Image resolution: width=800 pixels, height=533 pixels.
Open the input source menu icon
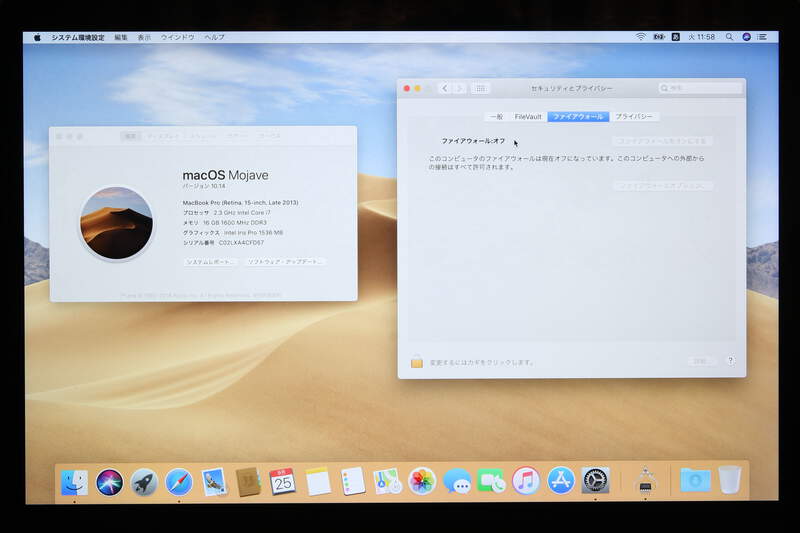click(676, 37)
